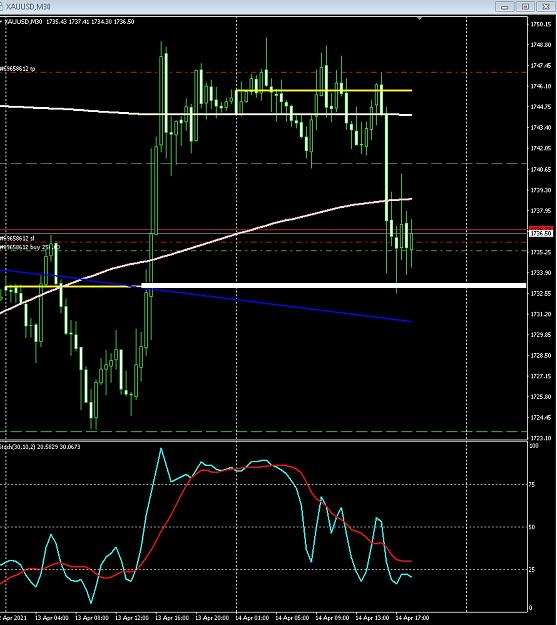Click the 1732.55 price scale label
This screenshot has width=557, height=625.
click(541, 293)
